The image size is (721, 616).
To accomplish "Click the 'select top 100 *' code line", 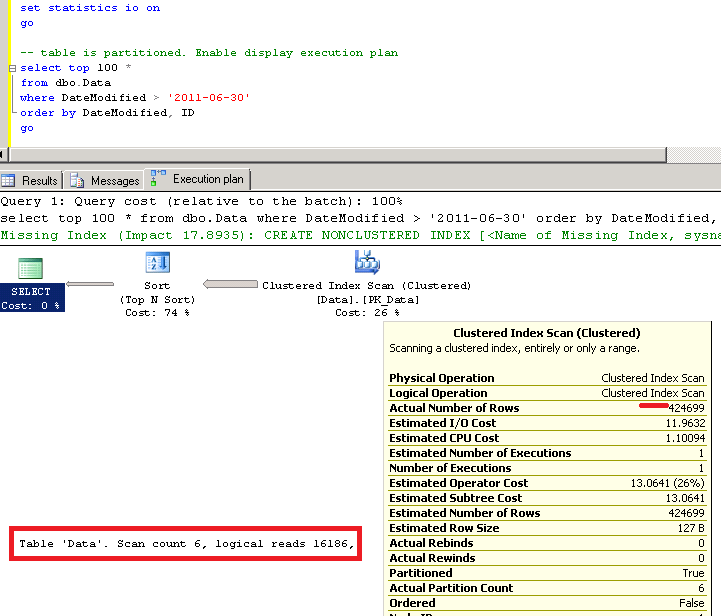I will 76,68.
